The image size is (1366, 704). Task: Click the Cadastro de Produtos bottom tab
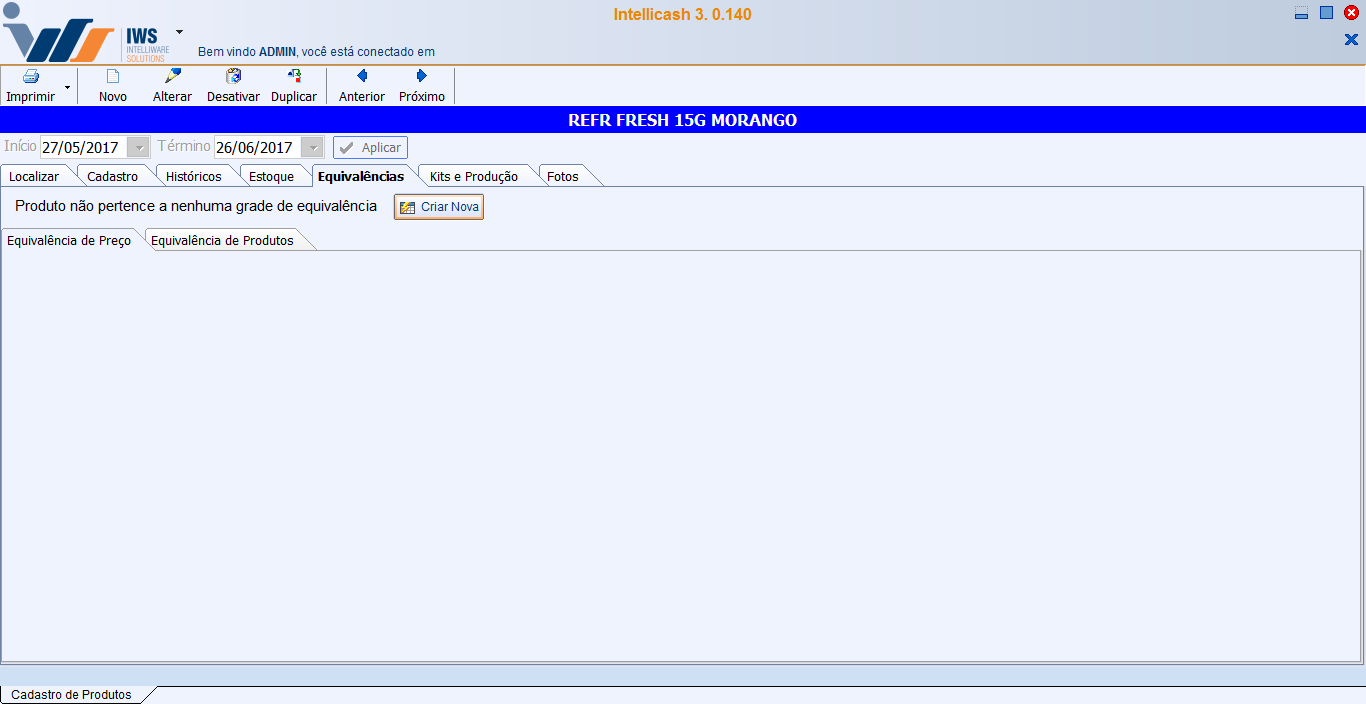point(71,694)
